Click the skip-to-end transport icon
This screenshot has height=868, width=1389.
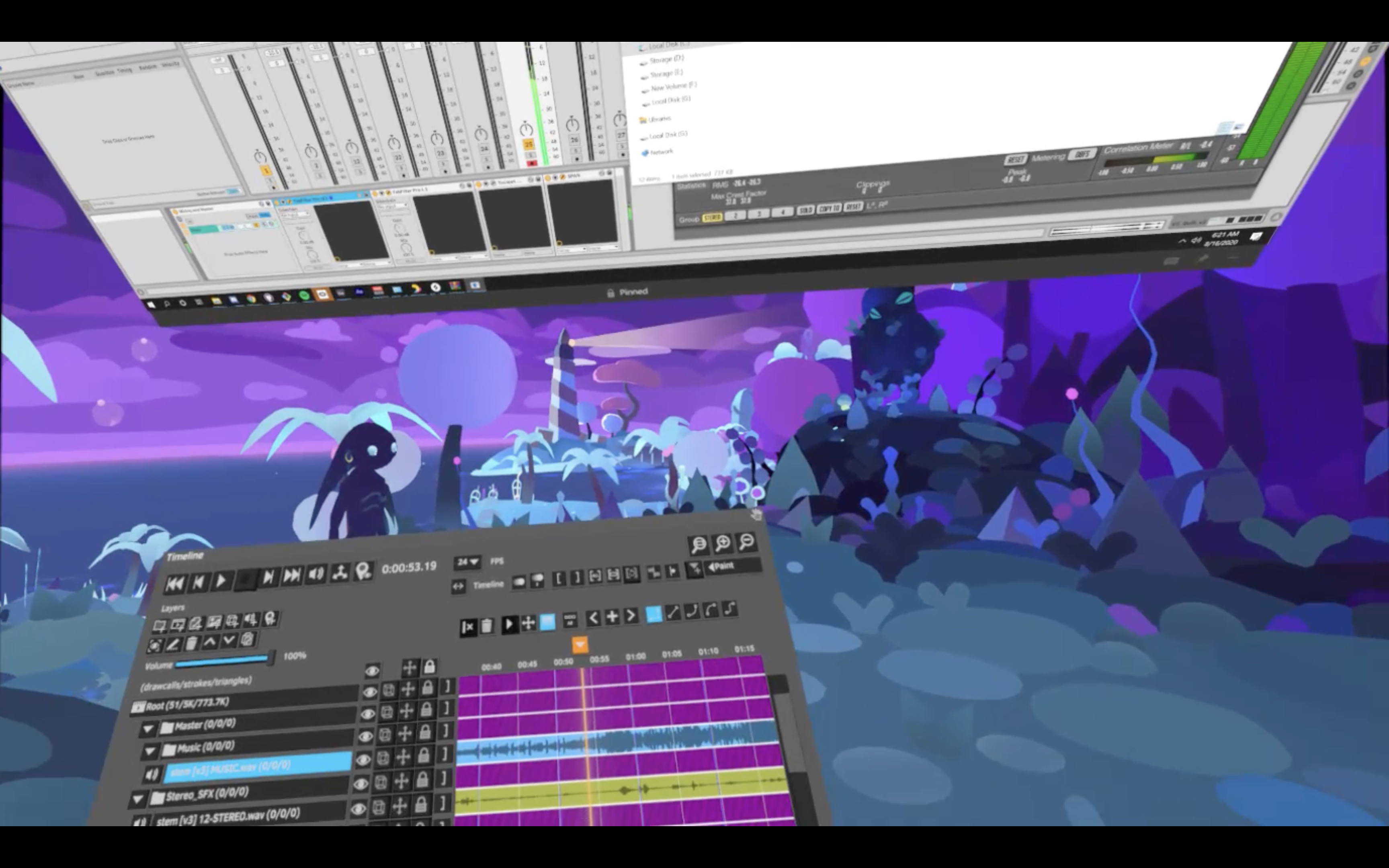pyautogui.click(x=291, y=576)
